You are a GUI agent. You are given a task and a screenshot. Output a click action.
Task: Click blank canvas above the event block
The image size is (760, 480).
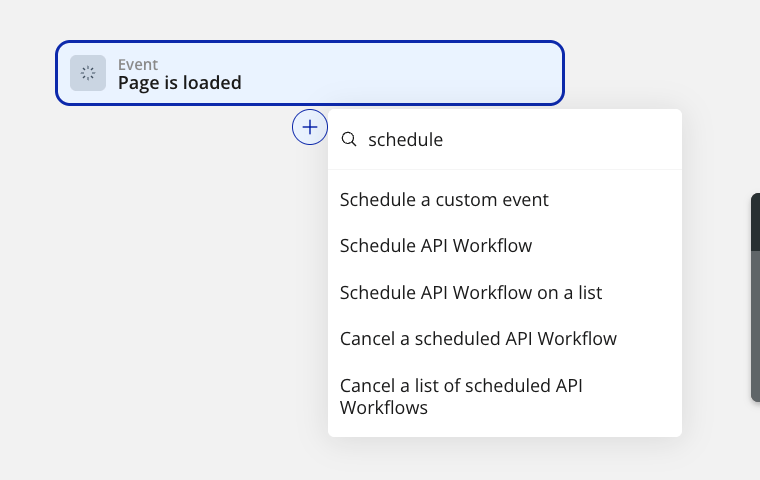pyautogui.click(x=300, y=18)
